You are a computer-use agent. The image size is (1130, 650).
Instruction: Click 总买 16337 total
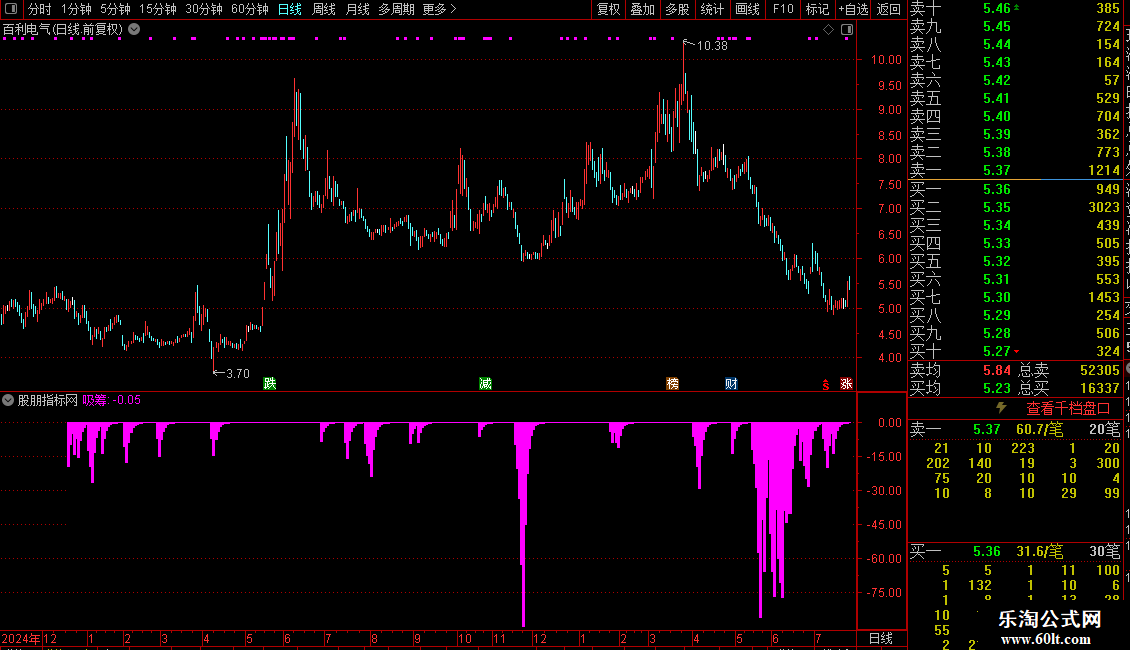(x=1069, y=388)
